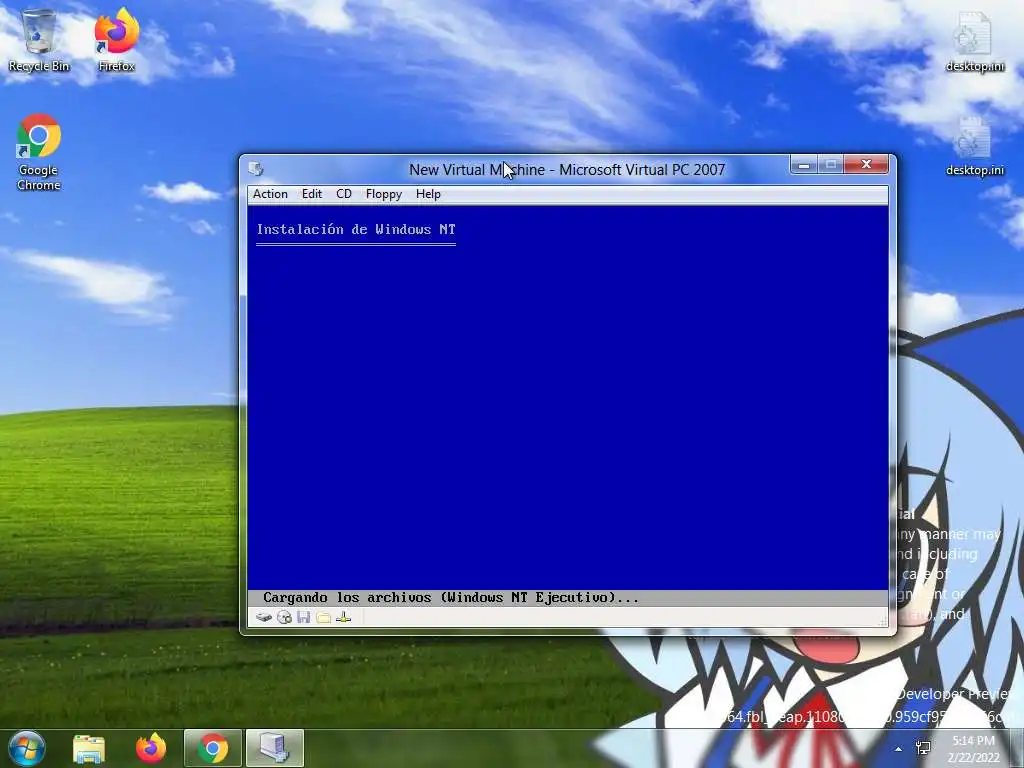Image resolution: width=1024 pixels, height=768 pixels.
Task: Open the Windows Start menu orb
Action: pyautogui.click(x=27, y=748)
